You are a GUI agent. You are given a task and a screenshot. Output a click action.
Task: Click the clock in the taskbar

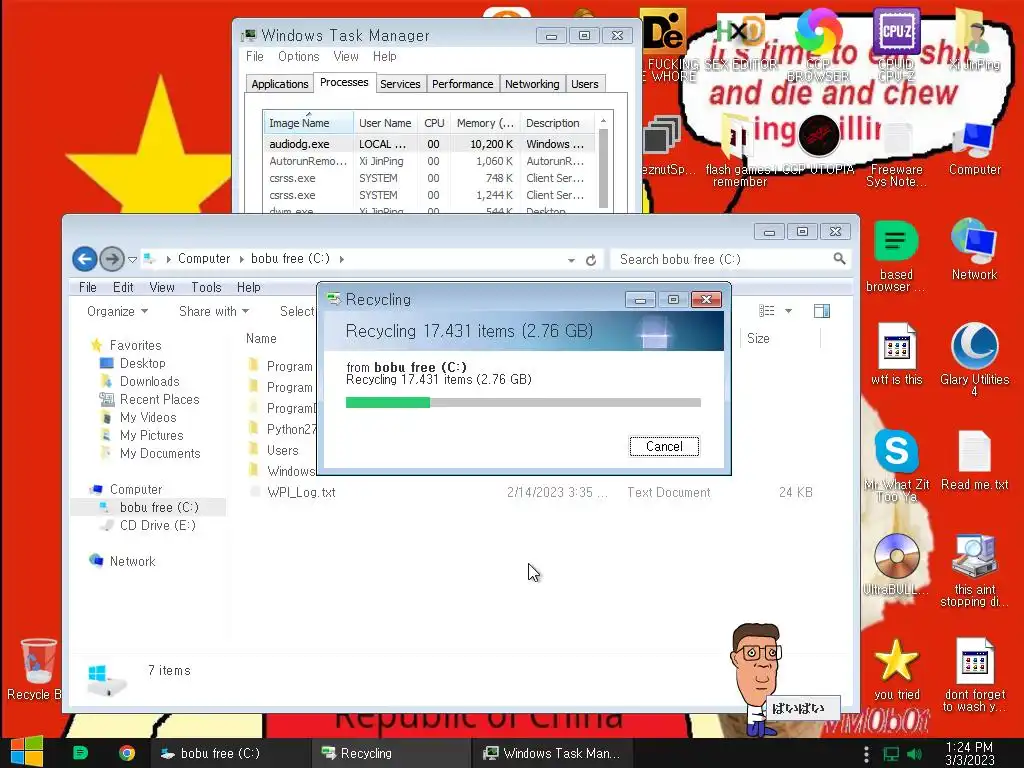click(969, 753)
